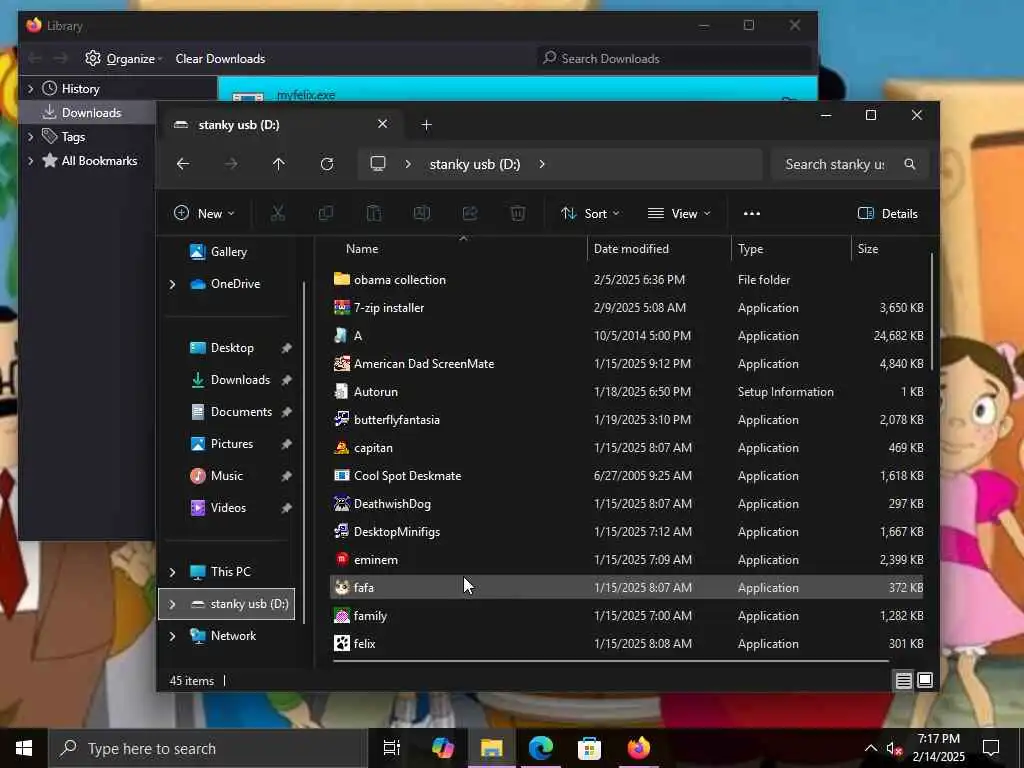
Task: Click the Paste clipboard icon
Action: coord(374,214)
